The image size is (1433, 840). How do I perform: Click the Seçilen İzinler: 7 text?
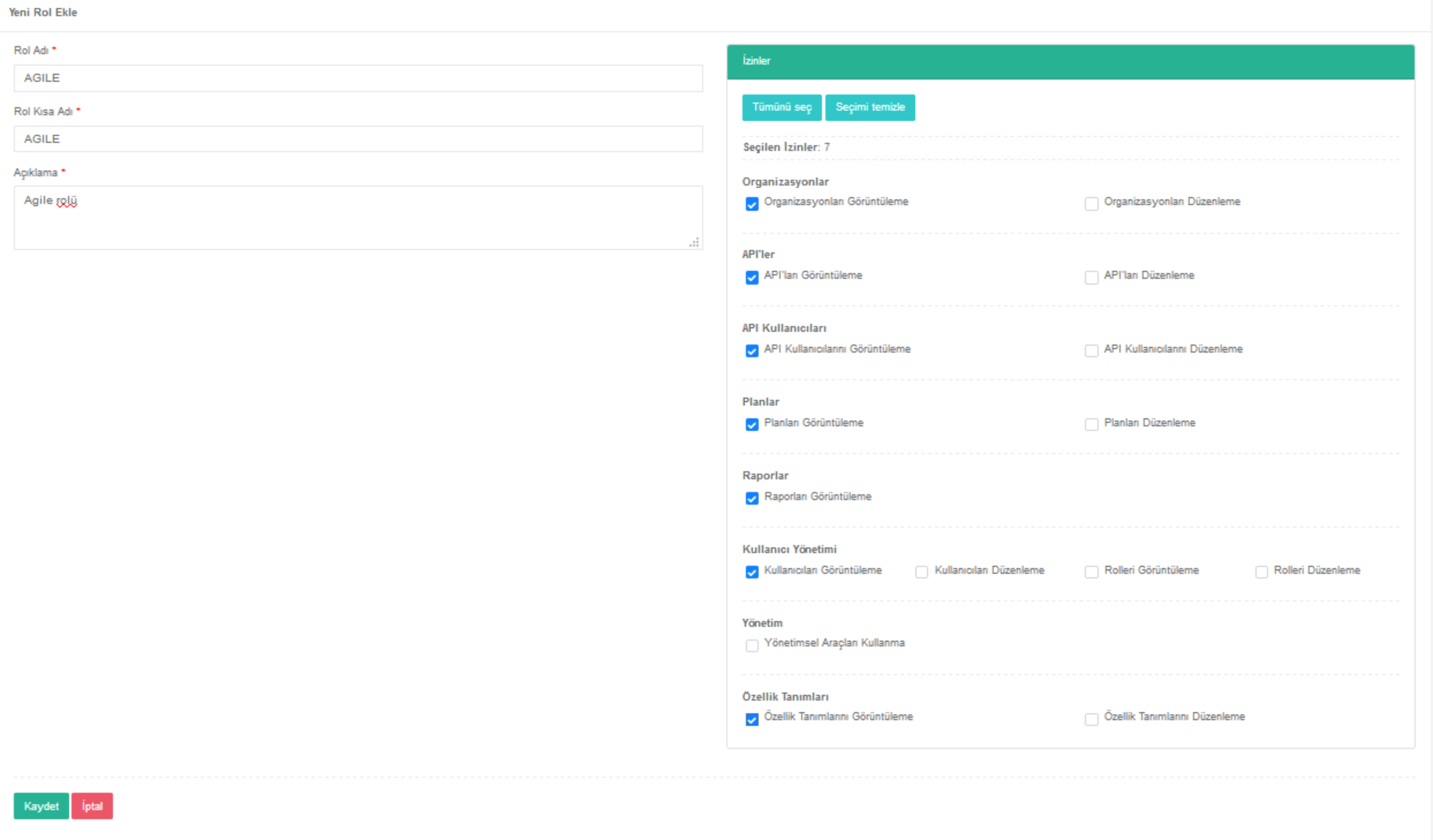coord(786,147)
